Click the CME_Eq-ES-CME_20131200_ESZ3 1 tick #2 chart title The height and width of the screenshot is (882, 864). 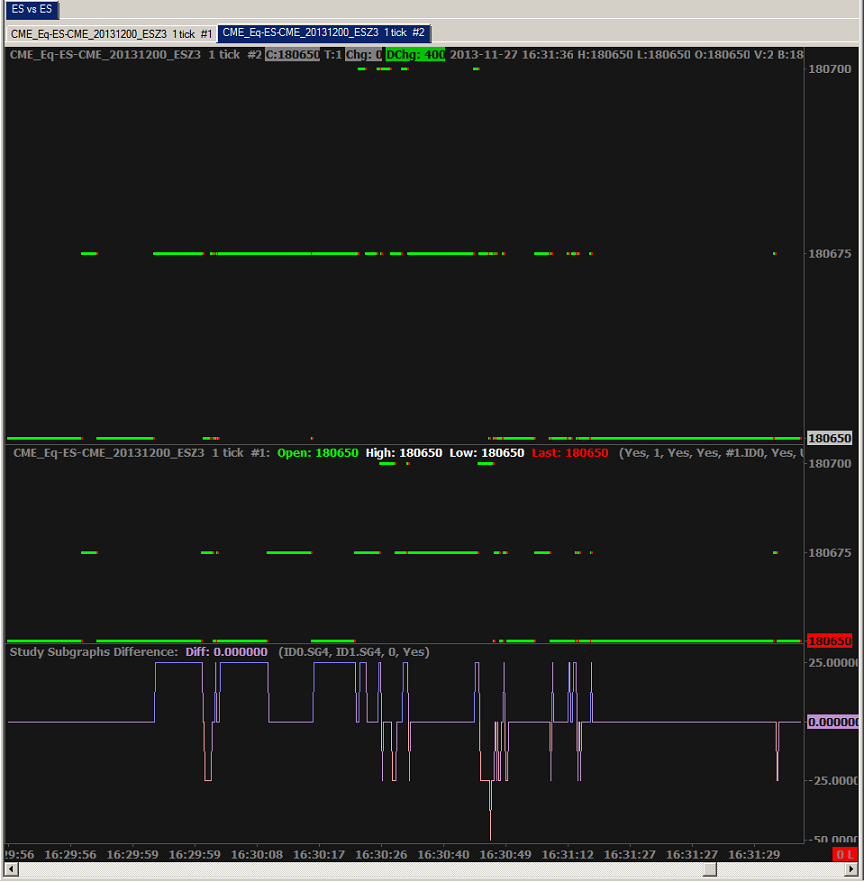point(136,55)
